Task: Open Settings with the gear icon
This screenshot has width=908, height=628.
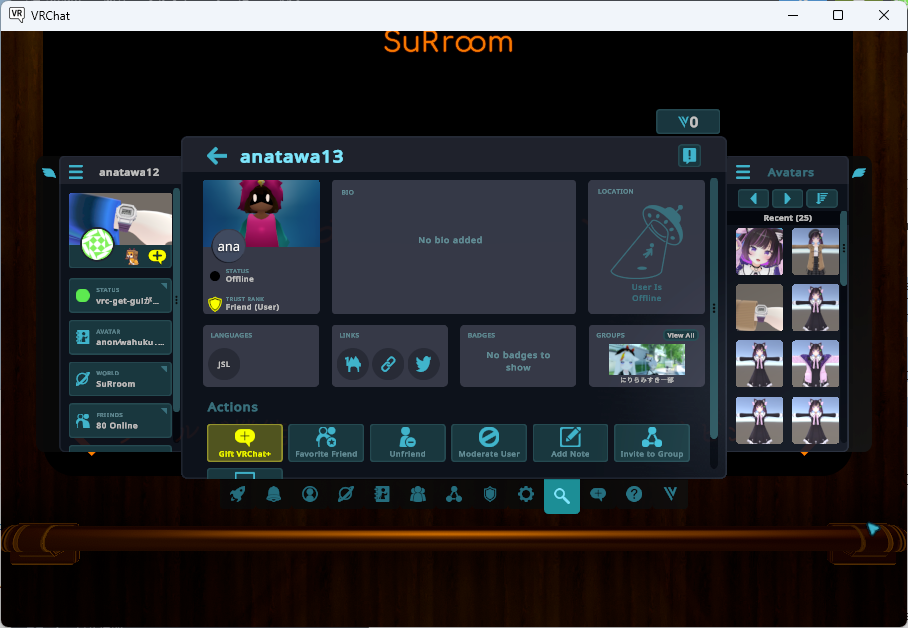Action: [526, 494]
